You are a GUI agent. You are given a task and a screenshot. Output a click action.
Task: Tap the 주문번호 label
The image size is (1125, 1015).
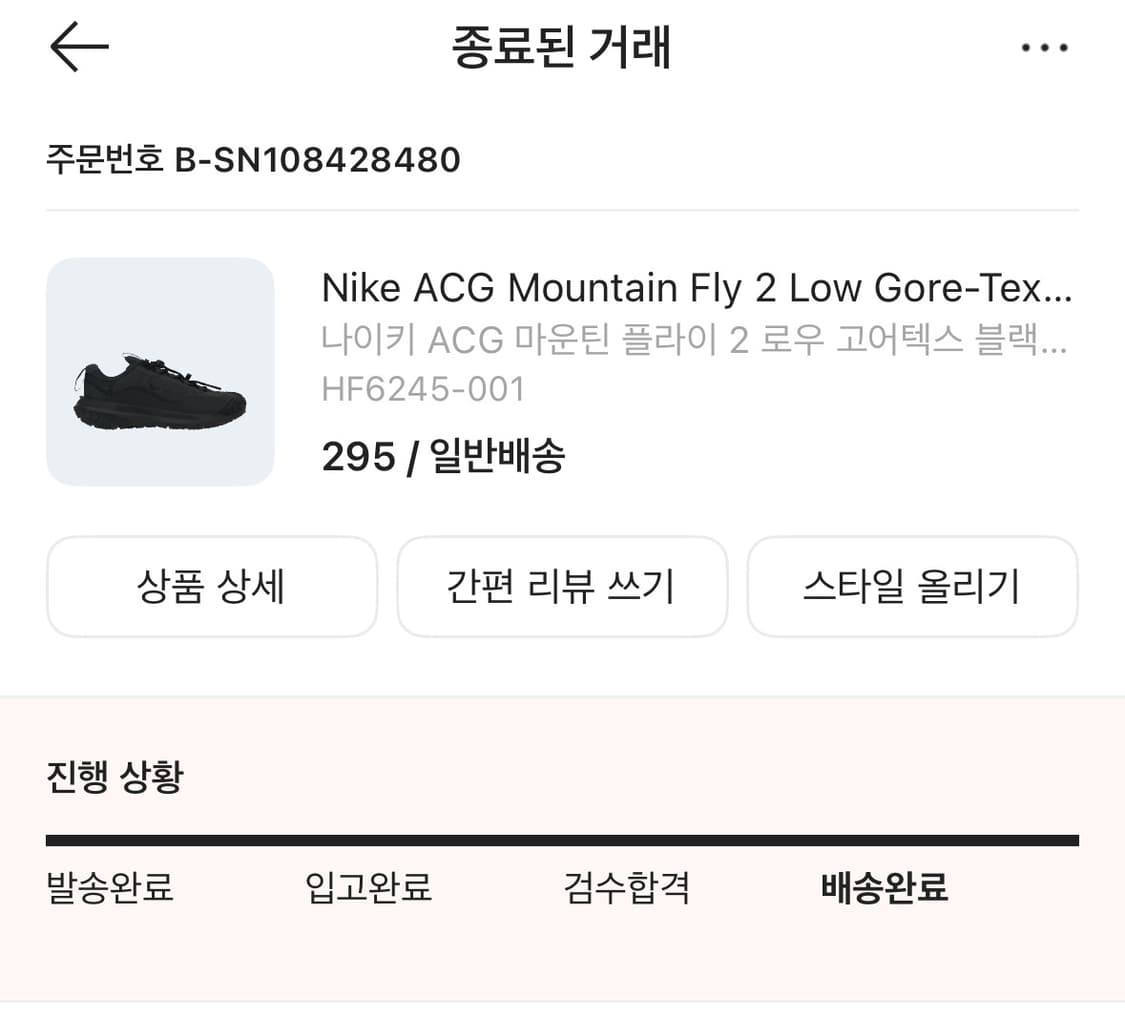coord(104,160)
